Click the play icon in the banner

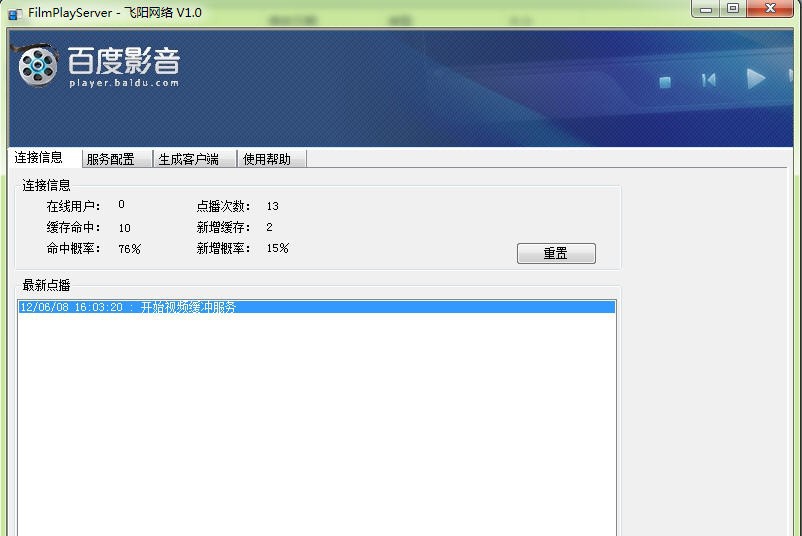tap(755, 79)
